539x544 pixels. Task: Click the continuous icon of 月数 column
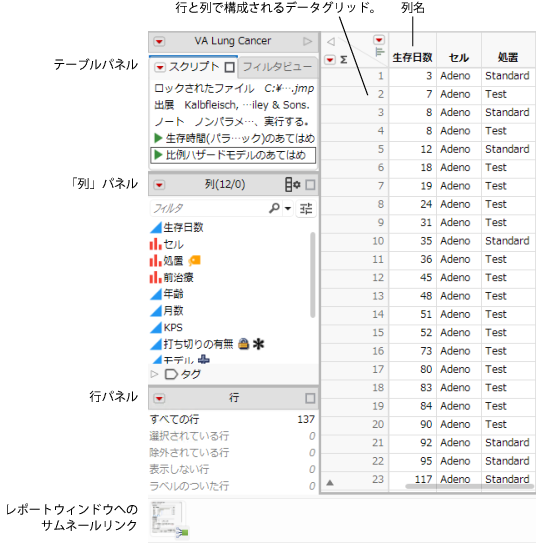(156, 311)
